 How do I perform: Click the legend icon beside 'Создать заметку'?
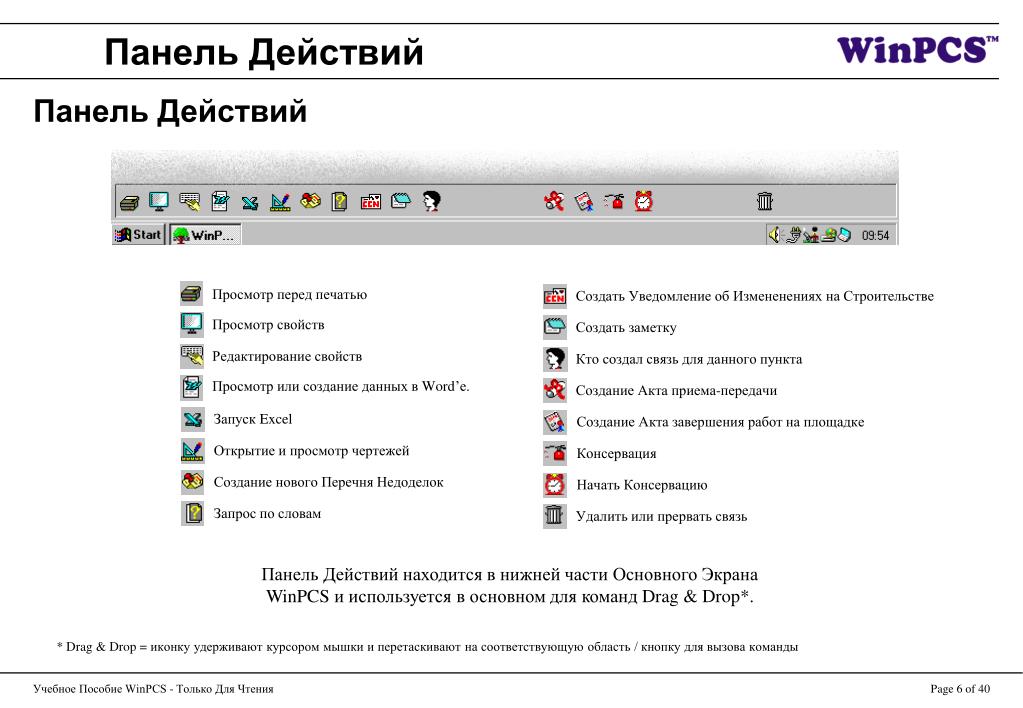coord(555,327)
